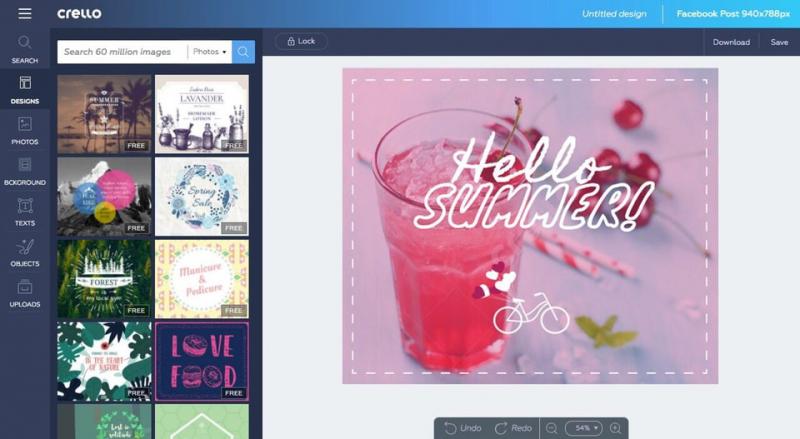Open the Search panel in sidebar
Image resolution: width=800 pixels, height=439 pixels.
[25, 49]
